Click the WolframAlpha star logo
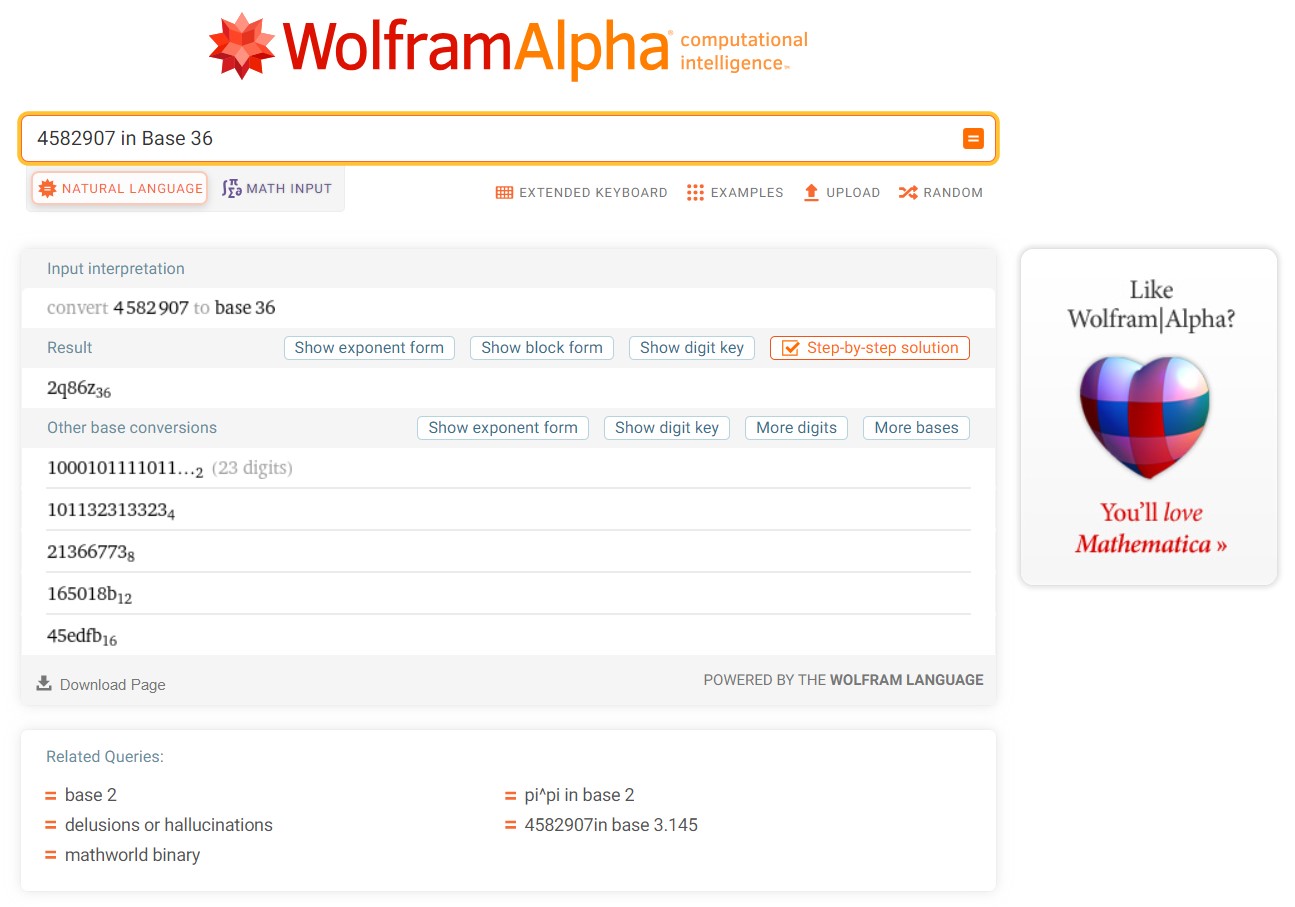The height and width of the screenshot is (907, 1295). coord(241,45)
